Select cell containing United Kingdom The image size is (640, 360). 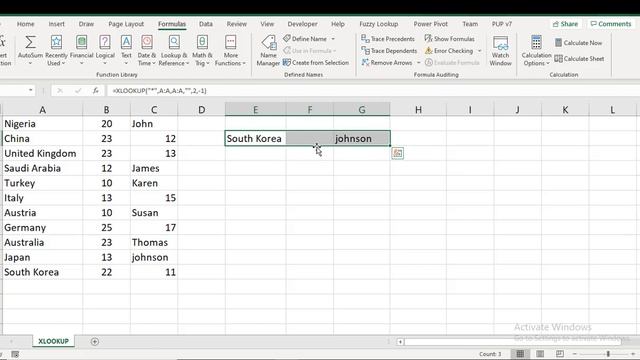(x=42, y=153)
